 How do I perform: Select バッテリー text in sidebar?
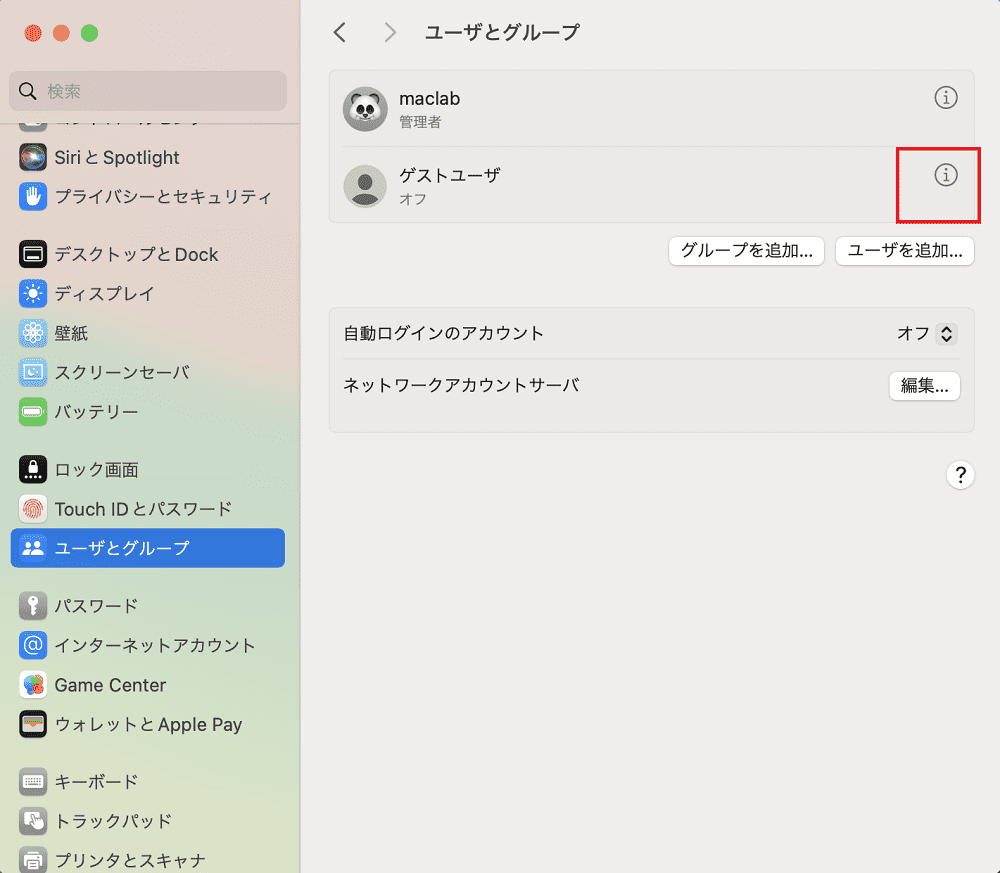click(96, 412)
